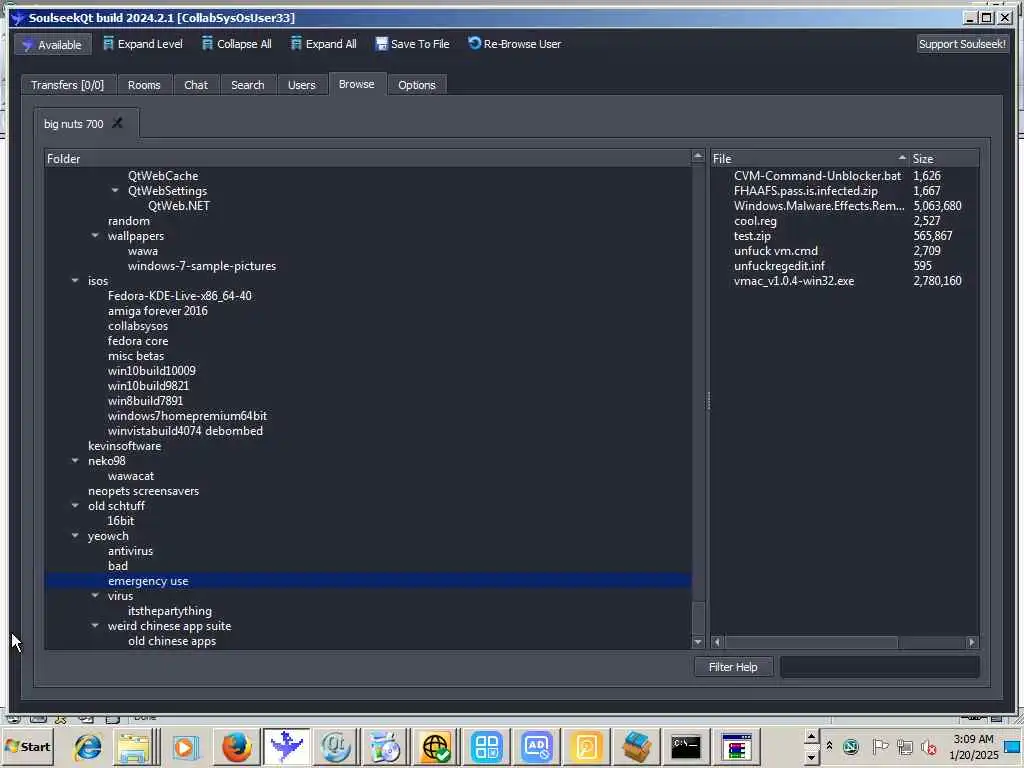Close the big nuts 700 browse tab
1024x768 pixels.
click(118, 123)
